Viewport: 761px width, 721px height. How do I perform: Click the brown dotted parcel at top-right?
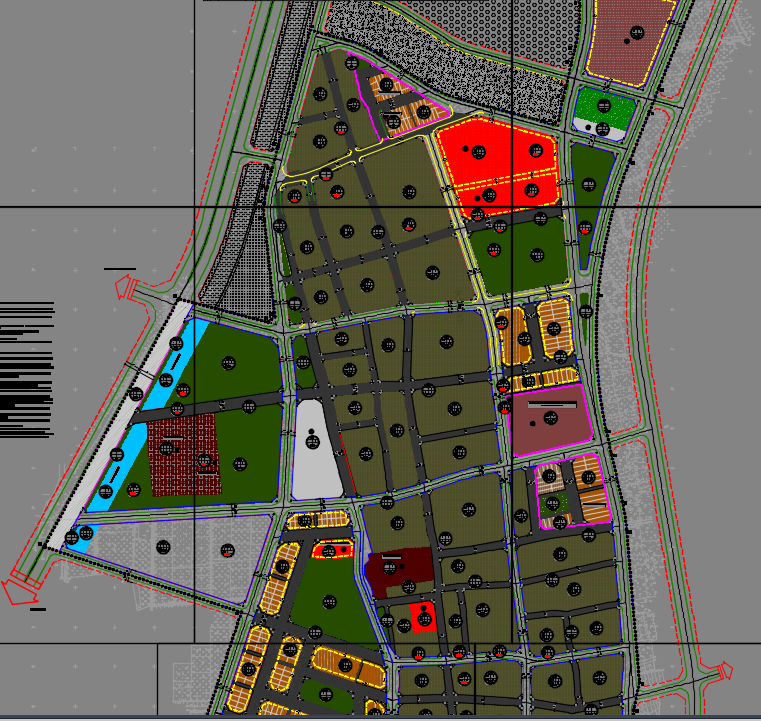(632, 38)
